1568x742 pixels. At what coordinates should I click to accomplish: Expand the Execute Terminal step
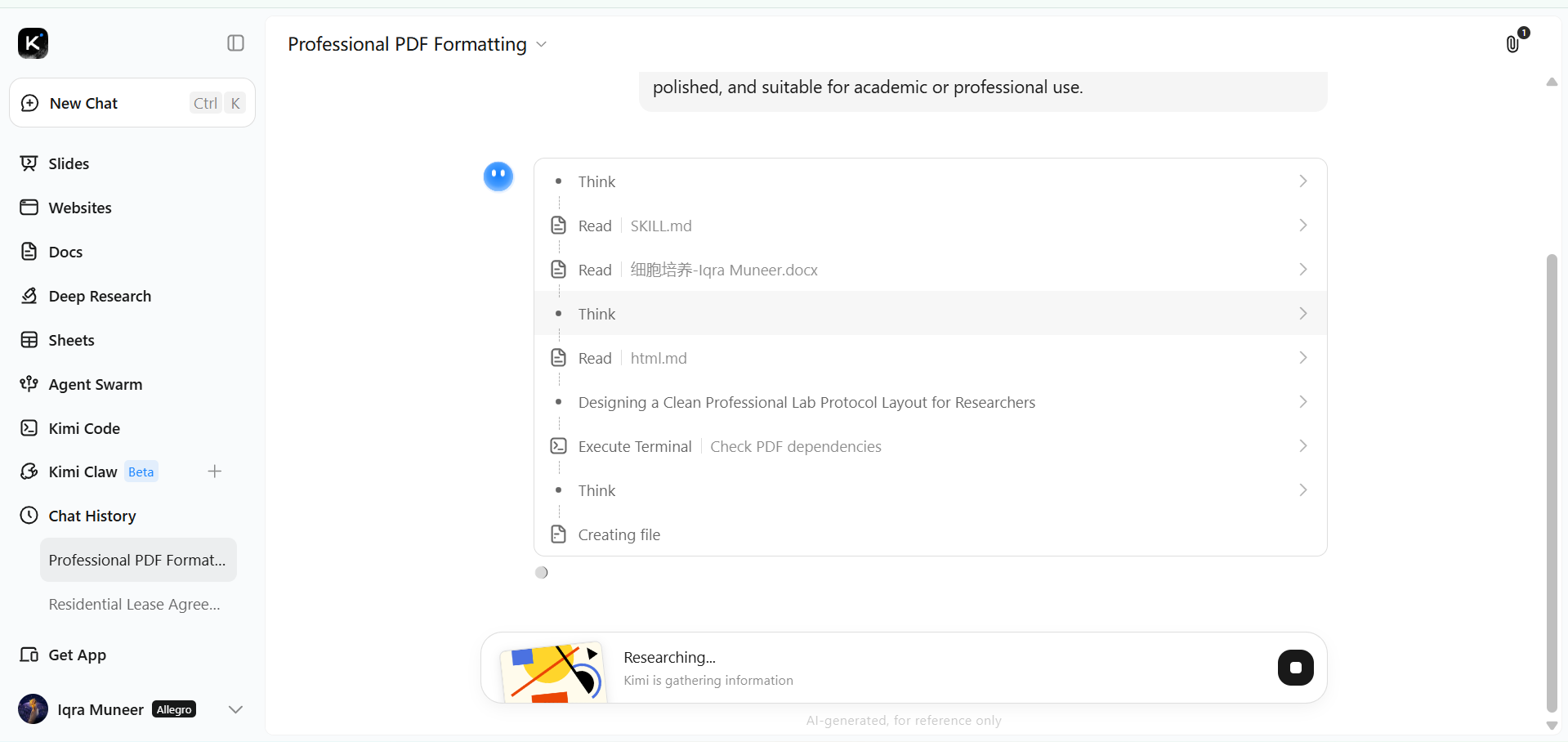[x=931, y=446]
